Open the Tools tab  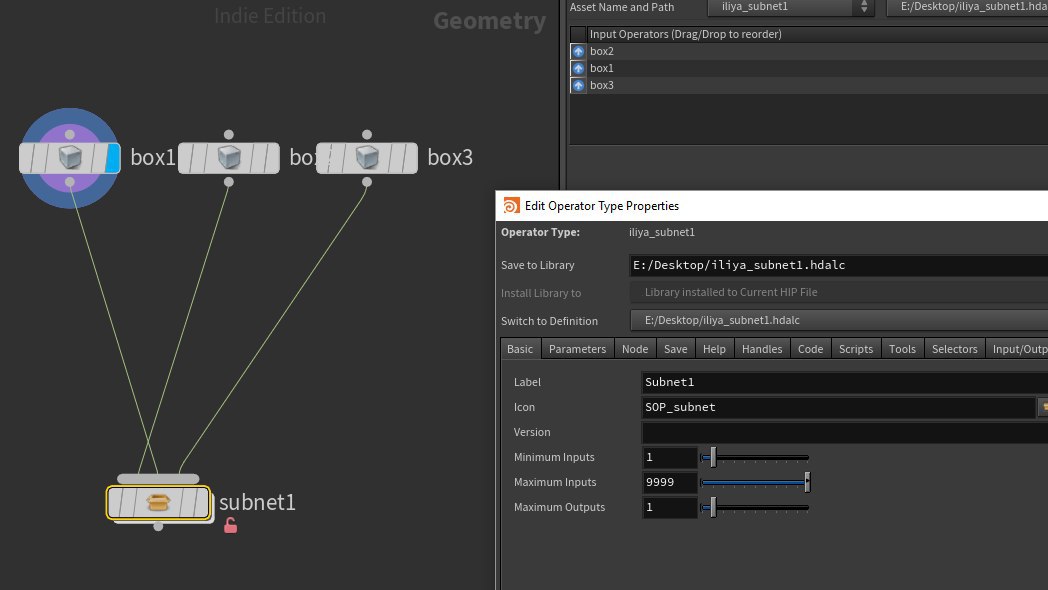(902, 349)
